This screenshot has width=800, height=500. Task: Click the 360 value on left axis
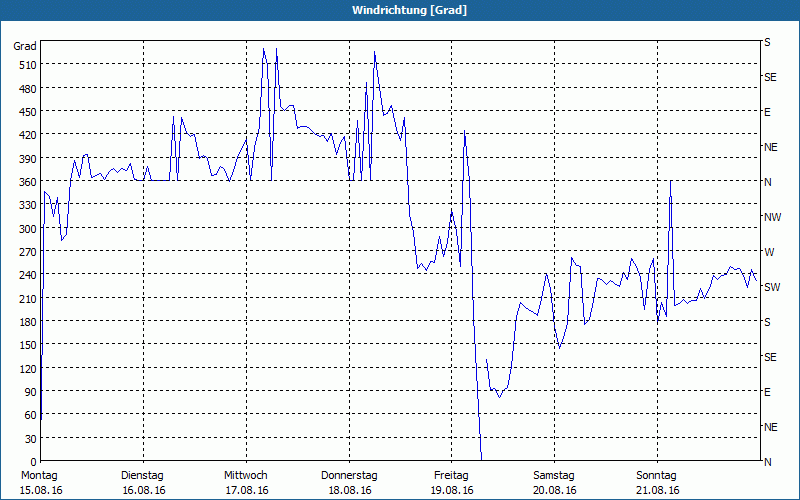tap(28, 182)
